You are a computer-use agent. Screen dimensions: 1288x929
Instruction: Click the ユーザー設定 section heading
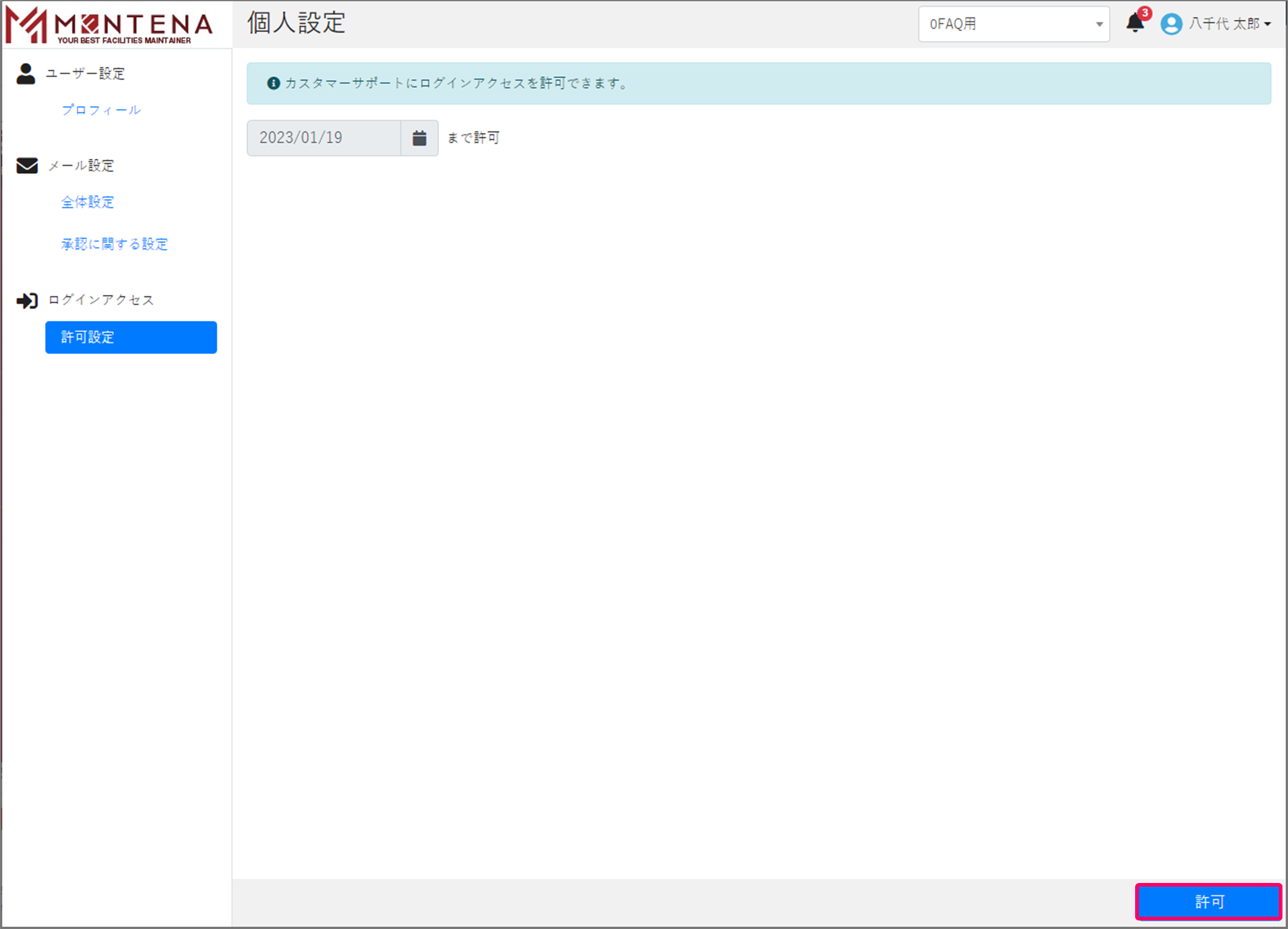[85, 74]
